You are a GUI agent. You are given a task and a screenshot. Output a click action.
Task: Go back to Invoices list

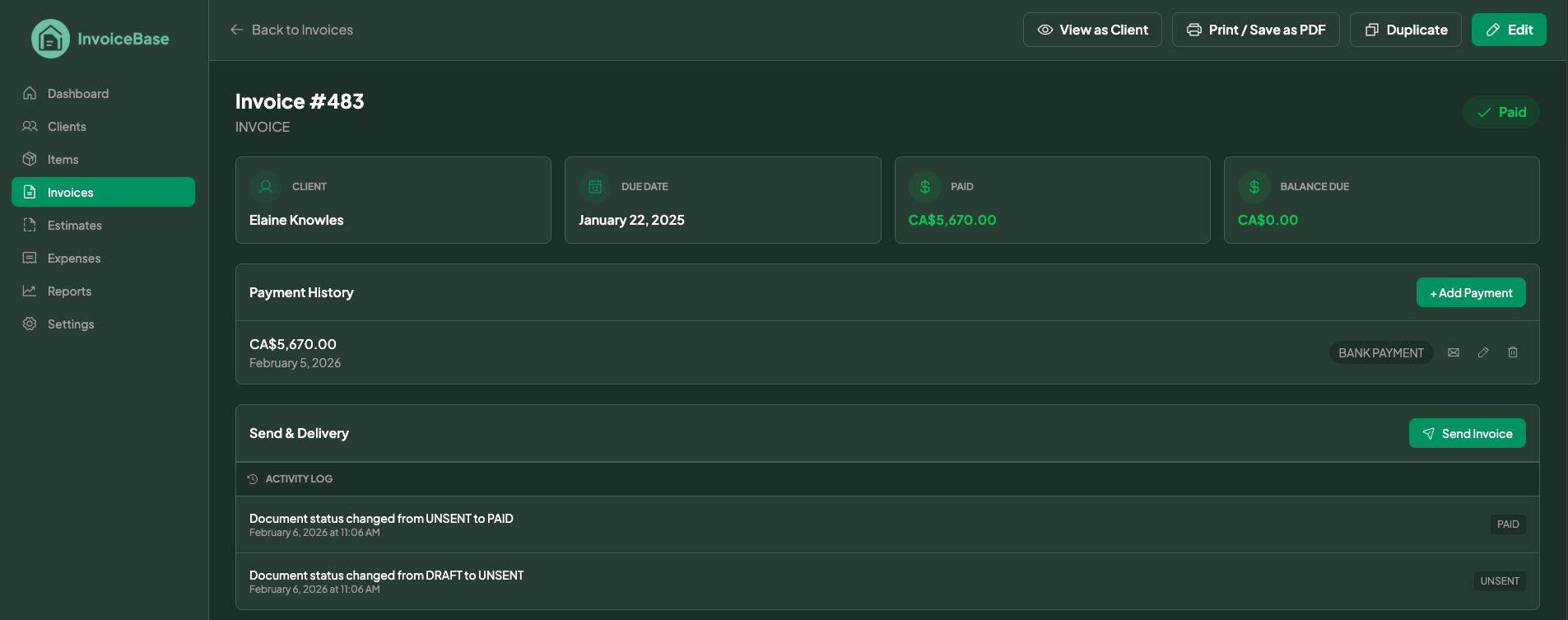292,30
